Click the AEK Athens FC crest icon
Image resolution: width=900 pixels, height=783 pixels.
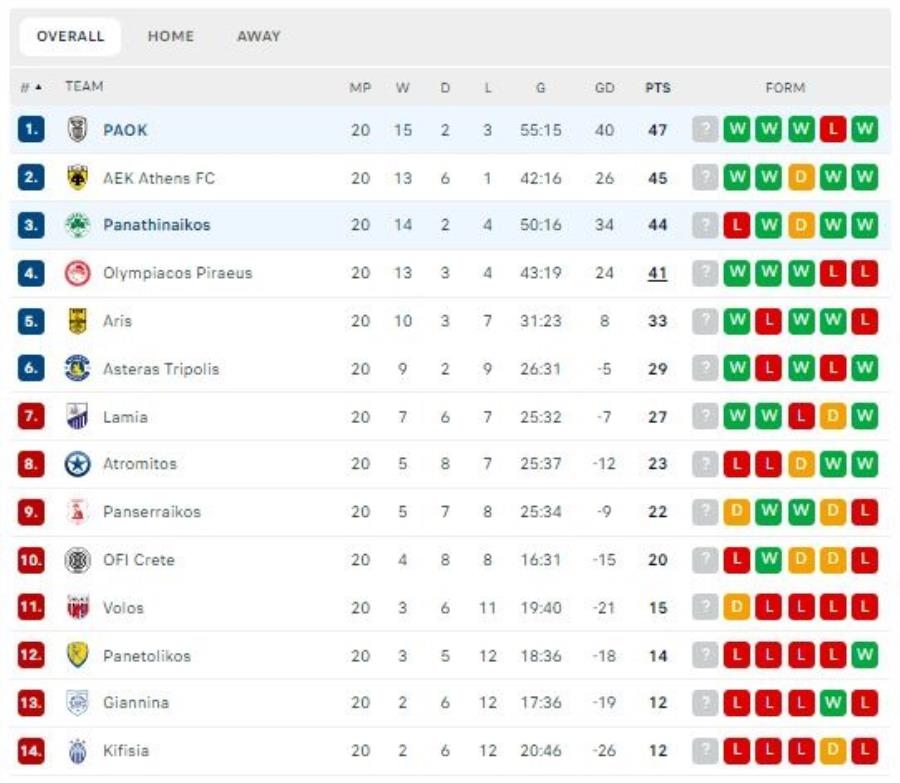[77, 177]
